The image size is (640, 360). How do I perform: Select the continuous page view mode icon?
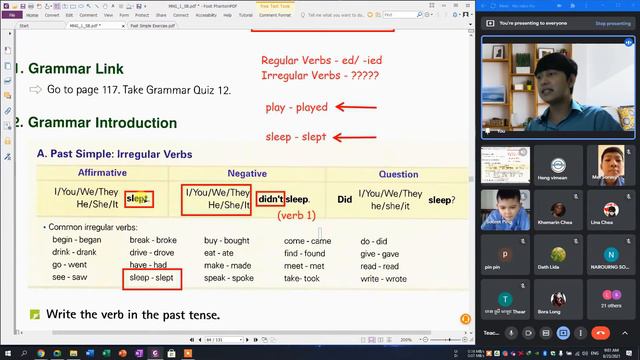(x=372, y=340)
